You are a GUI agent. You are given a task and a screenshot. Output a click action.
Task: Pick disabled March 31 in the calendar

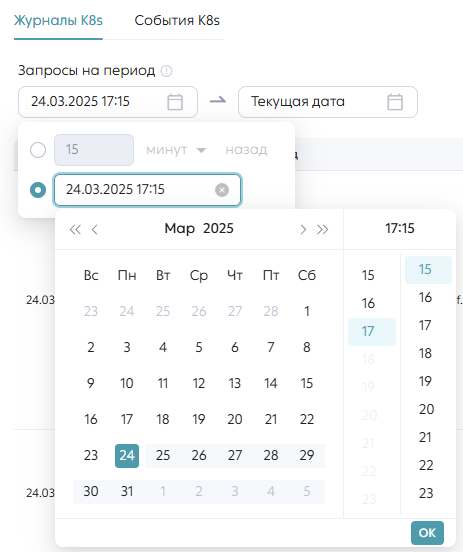(127, 491)
